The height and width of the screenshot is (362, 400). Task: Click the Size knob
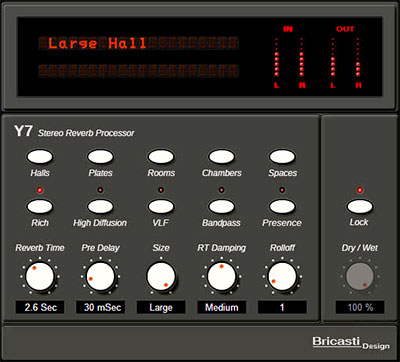[x=161, y=277]
